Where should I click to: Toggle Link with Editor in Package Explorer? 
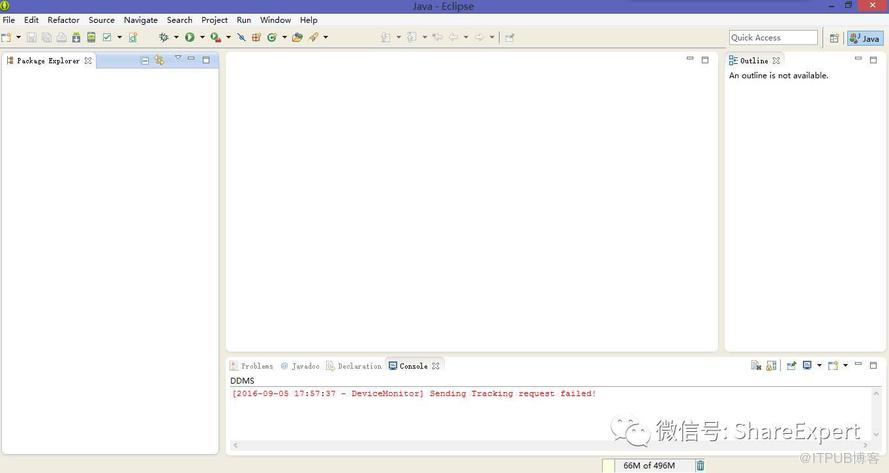pyautogui.click(x=159, y=60)
